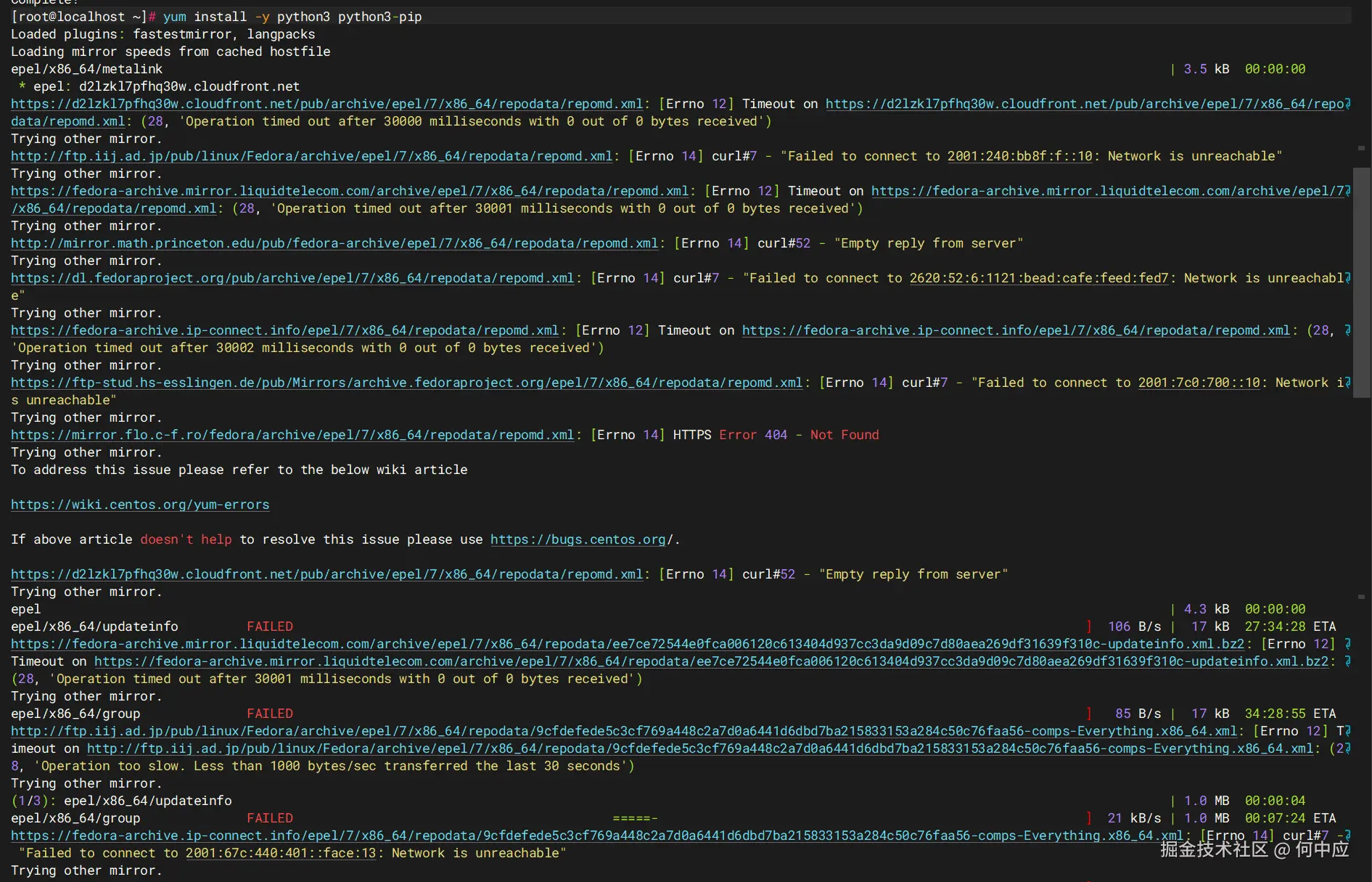Open the ip-connect.info comps-Everything.x86_64.xml link

tap(597, 836)
